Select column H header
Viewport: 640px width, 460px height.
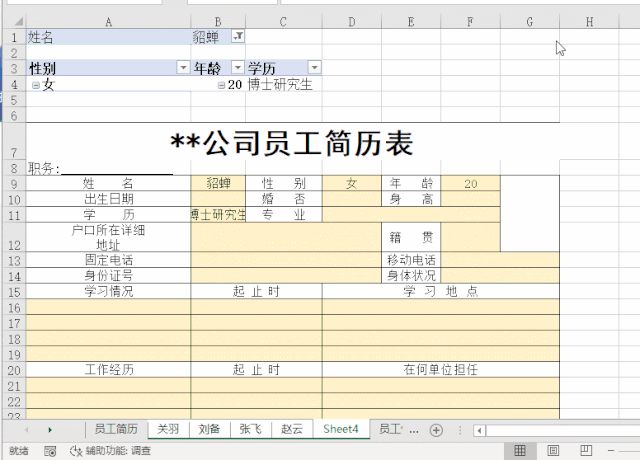pyautogui.click(x=589, y=22)
